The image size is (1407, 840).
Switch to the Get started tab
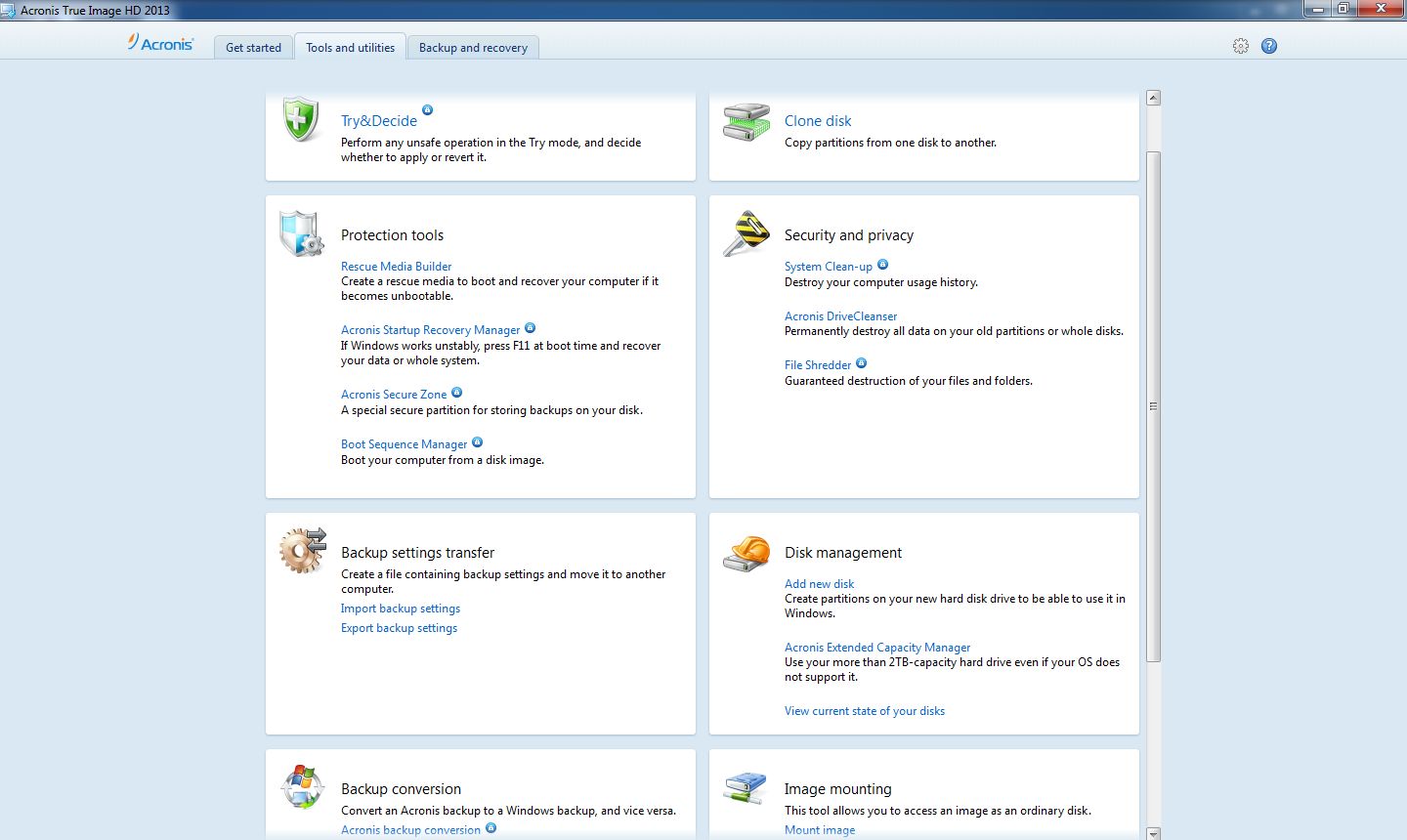(253, 47)
